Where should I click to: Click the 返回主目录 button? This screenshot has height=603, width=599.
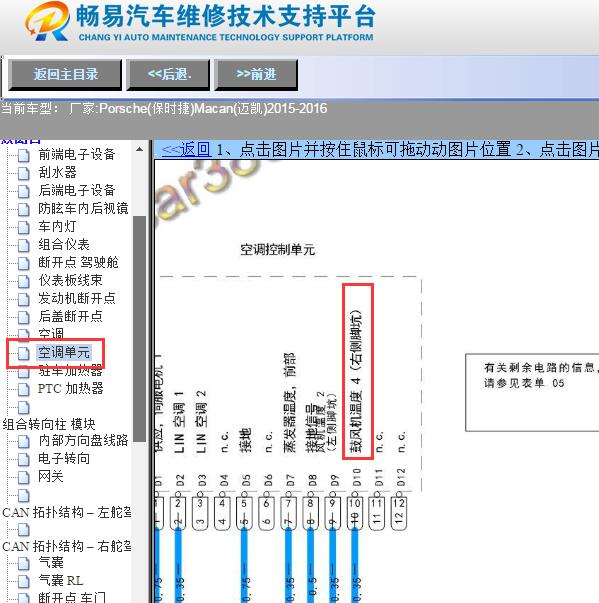pos(65,75)
